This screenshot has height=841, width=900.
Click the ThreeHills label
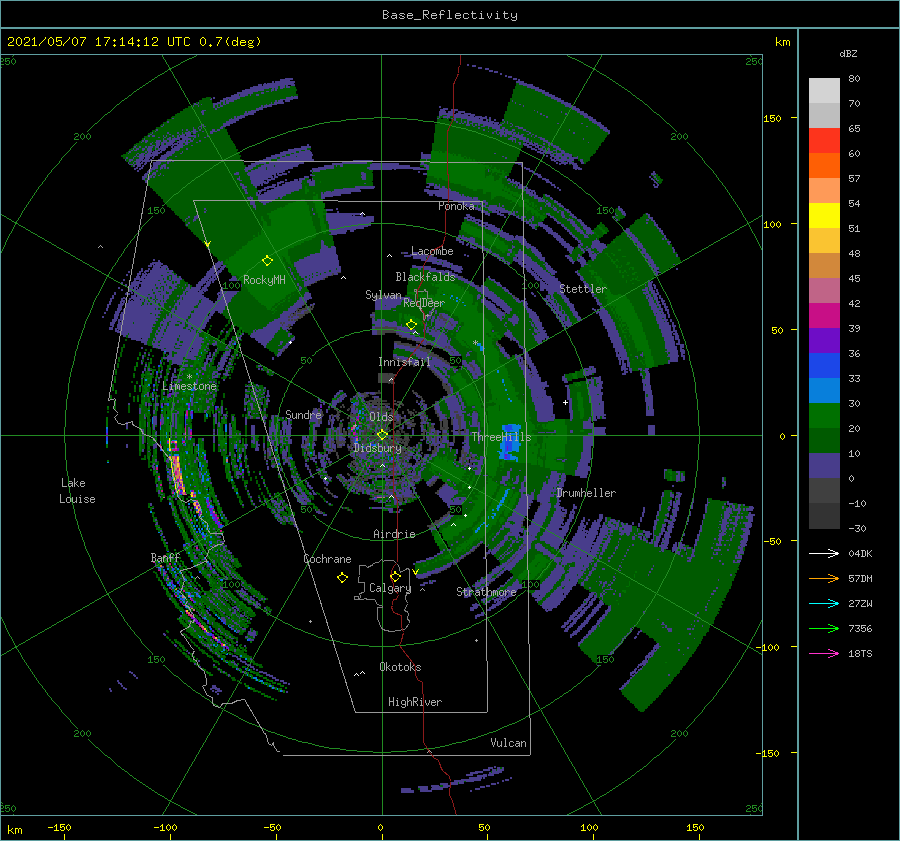502,437
